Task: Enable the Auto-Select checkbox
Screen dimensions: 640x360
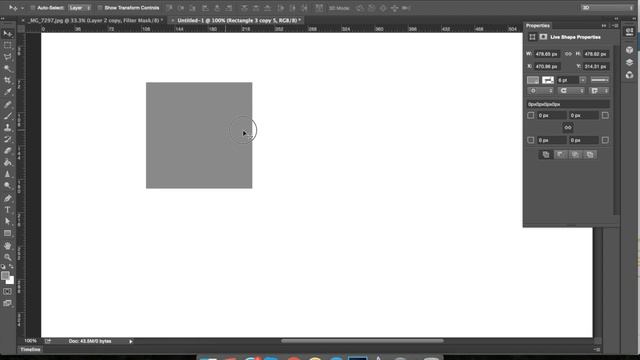Action: point(33,8)
